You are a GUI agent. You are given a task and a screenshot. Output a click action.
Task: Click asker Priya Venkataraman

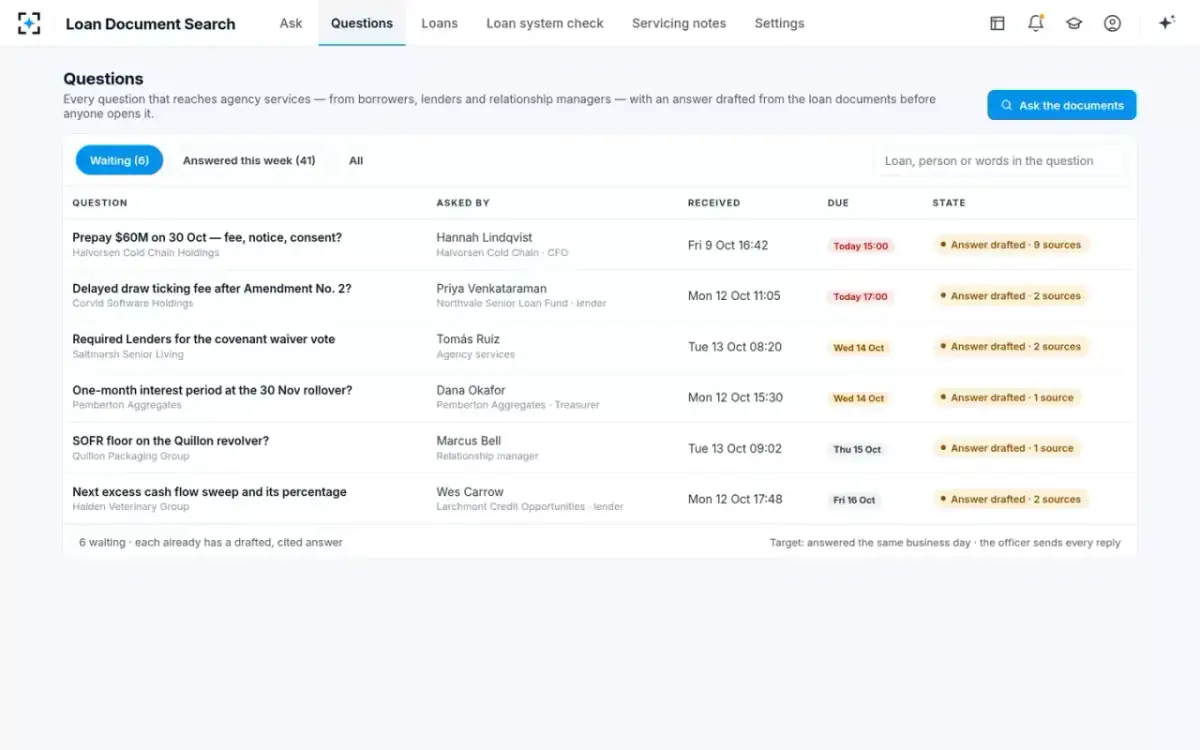click(491, 288)
